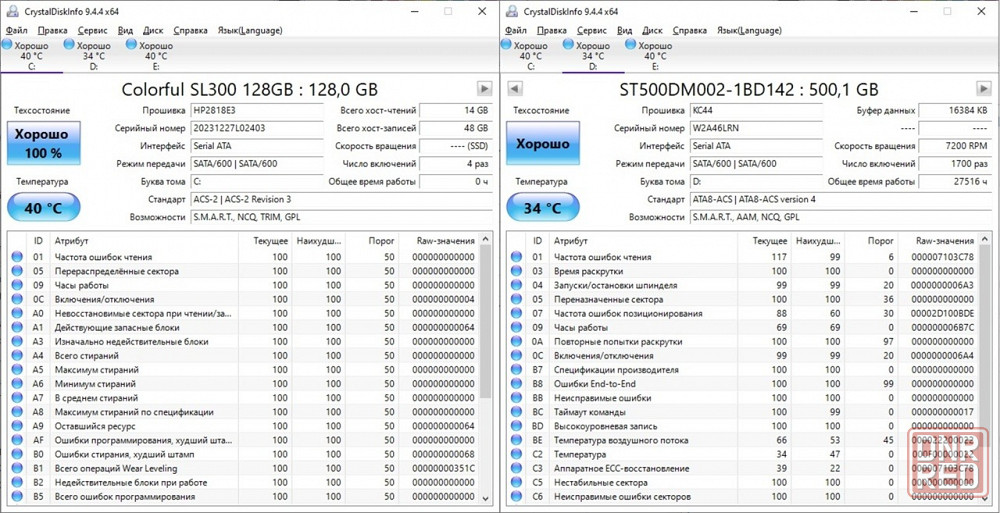Click CrystalDiskInfo app icon in left title bar
The height and width of the screenshot is (513, 1000).
(11, 11)
